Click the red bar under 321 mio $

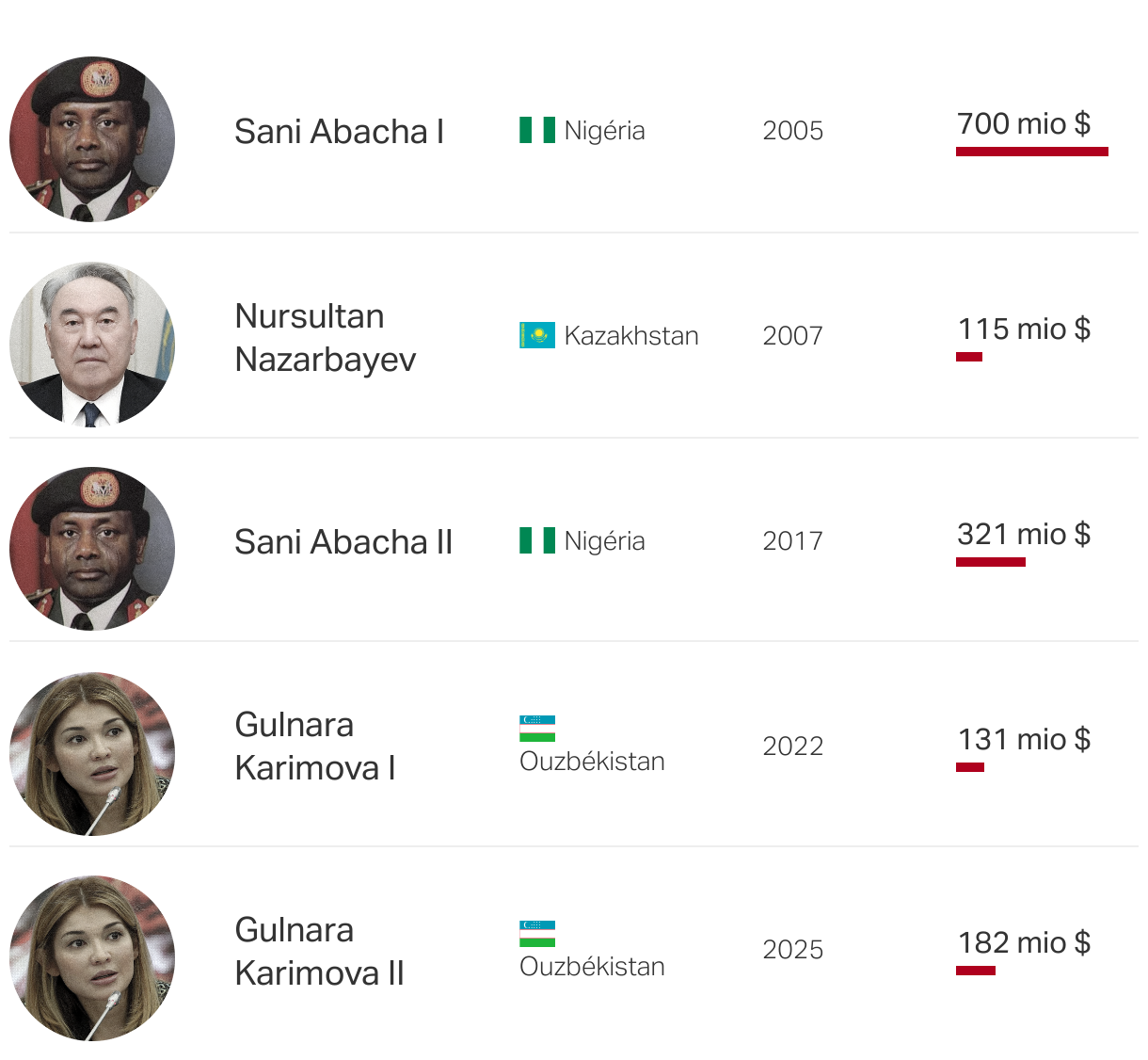point(991,562)
